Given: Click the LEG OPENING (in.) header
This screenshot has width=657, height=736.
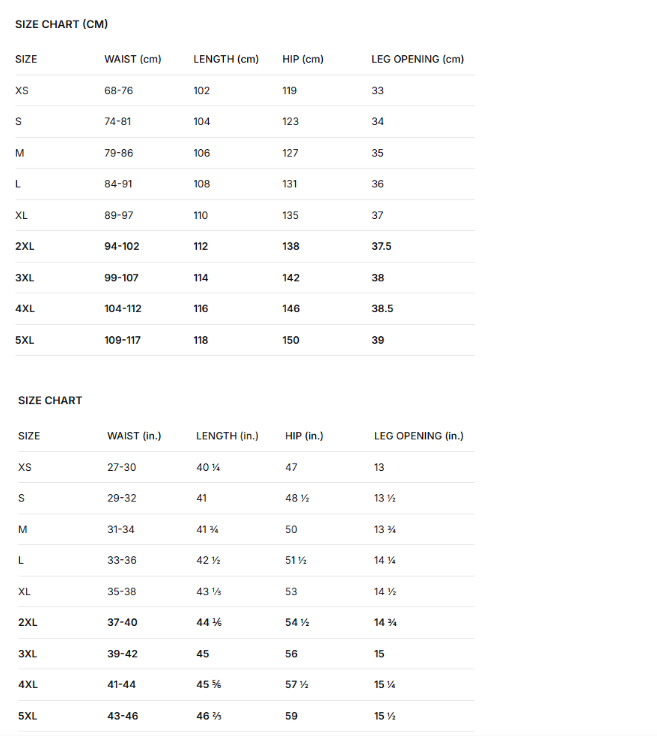Looking at the screenshot, I should 419,436.
